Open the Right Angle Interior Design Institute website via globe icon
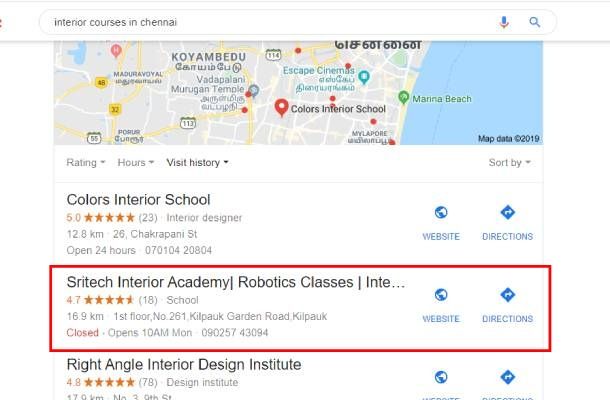Viewport: 610px width, 400px height. pos(441,377)
